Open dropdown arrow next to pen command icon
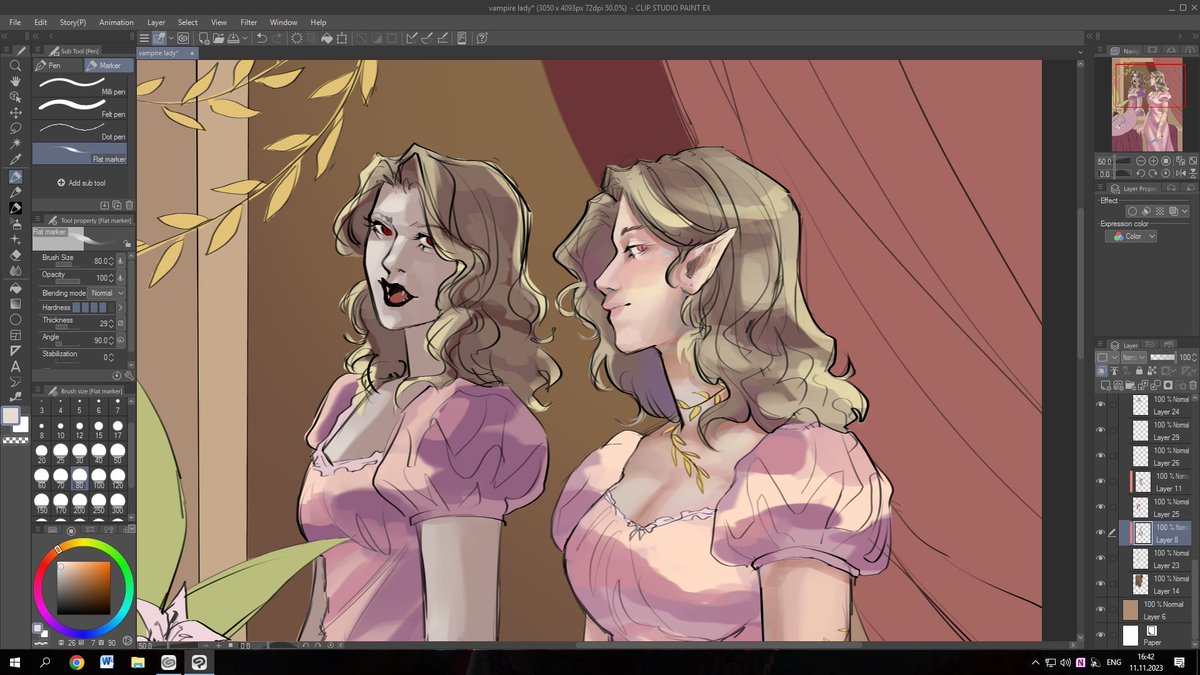This screenshot has height=675, width=1200. [x=171, y=39]
